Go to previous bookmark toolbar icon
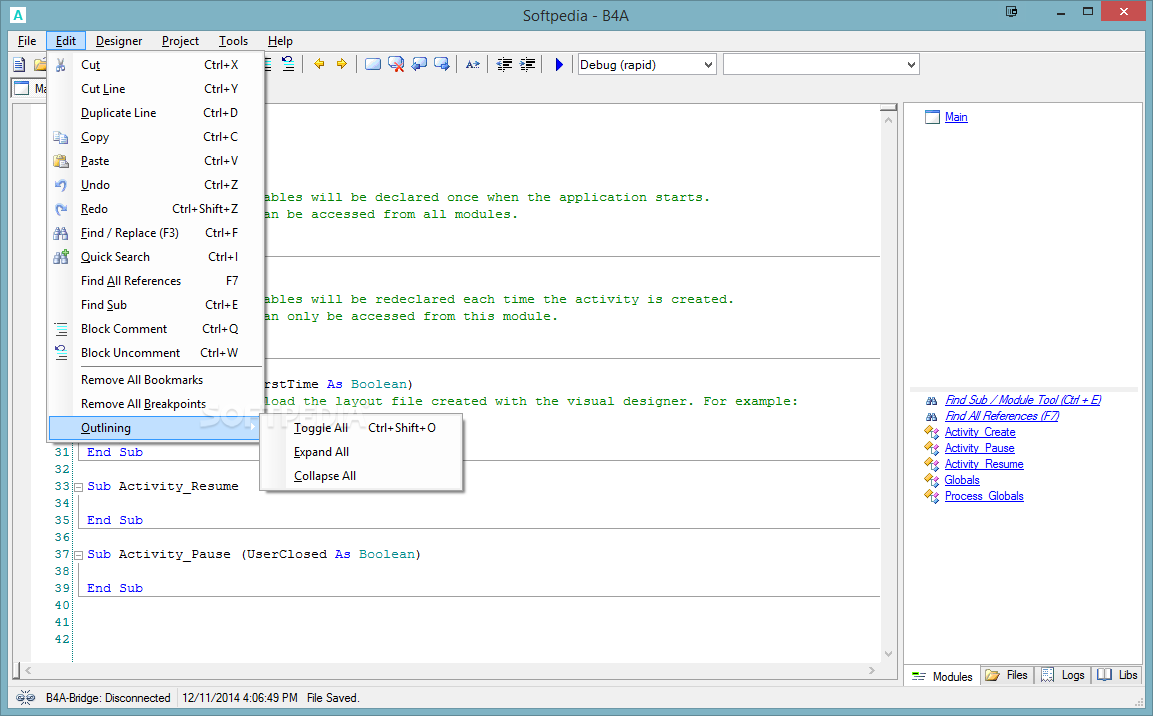The height and width of the screenshot is (716, 1153). (419, 65)
